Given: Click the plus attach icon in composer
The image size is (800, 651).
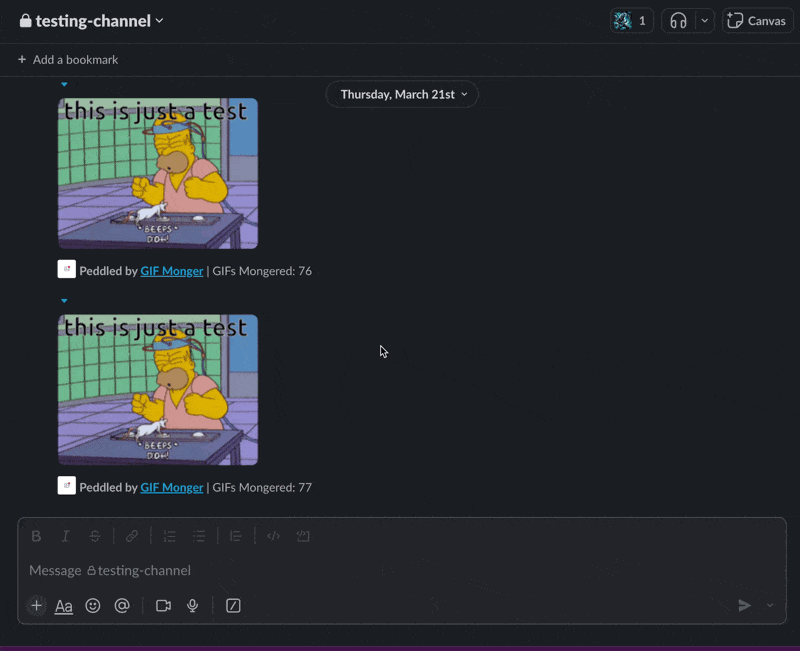Looking at the screenshot, I should pos(36,606).
